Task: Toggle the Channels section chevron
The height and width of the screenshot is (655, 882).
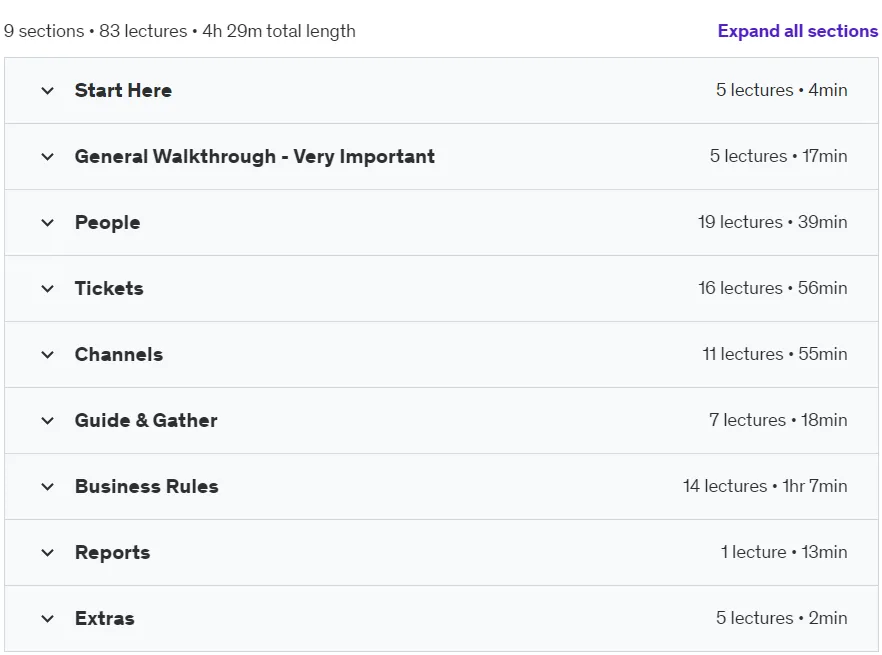Action: (48, 355)
